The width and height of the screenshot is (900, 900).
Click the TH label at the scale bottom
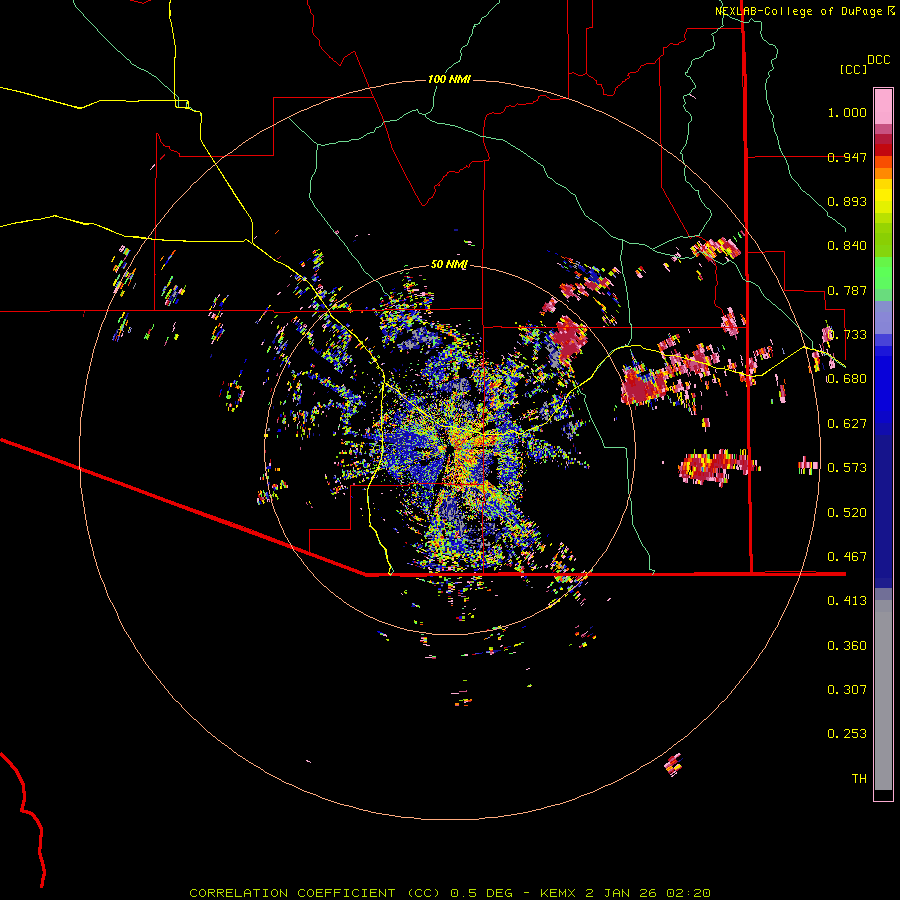tap(859, 779)
